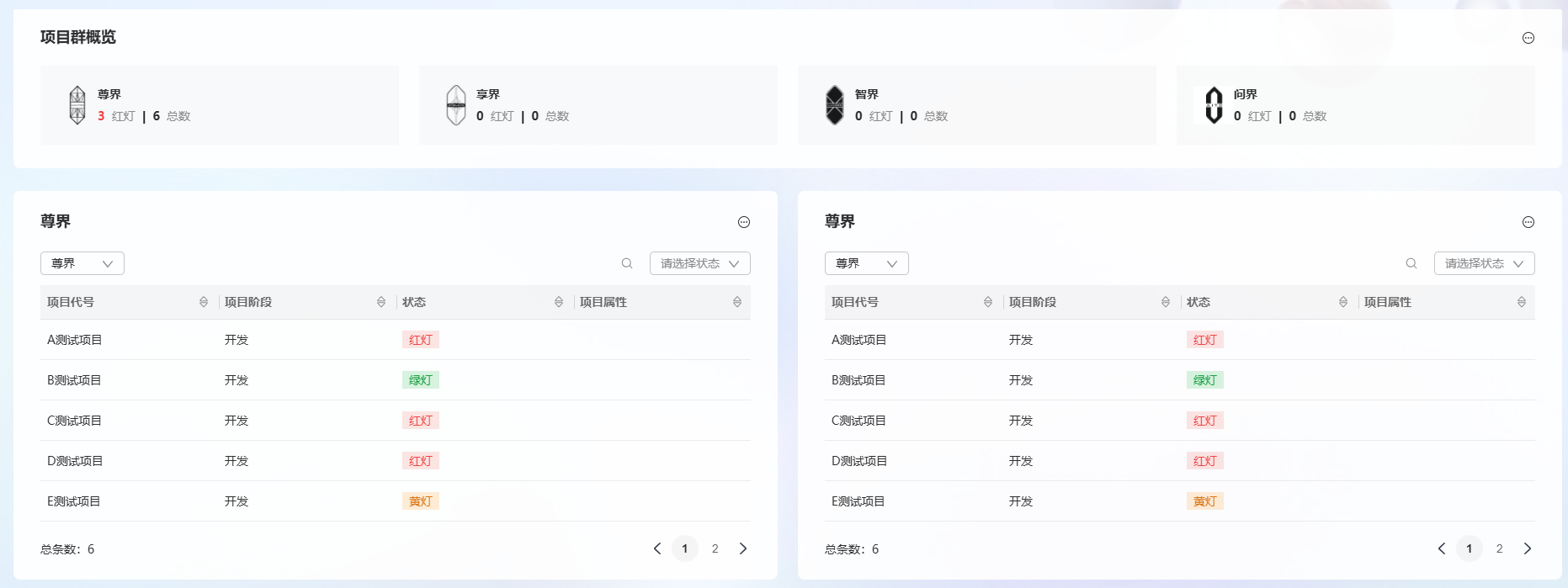Click 总条数: 6 in the left panel
This screenshot has height=588, width=1568.
[x=67, y=549]
